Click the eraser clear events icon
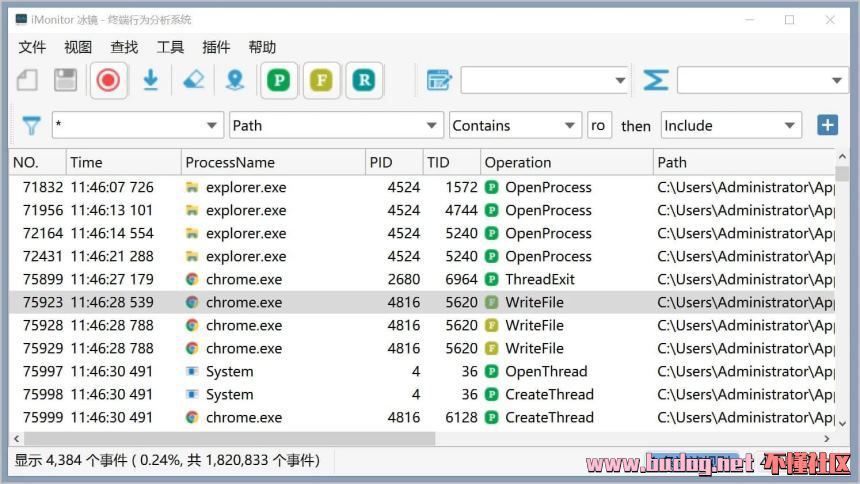Image resolution: width=860 pixels, height=484 pixels. (193, 81)
